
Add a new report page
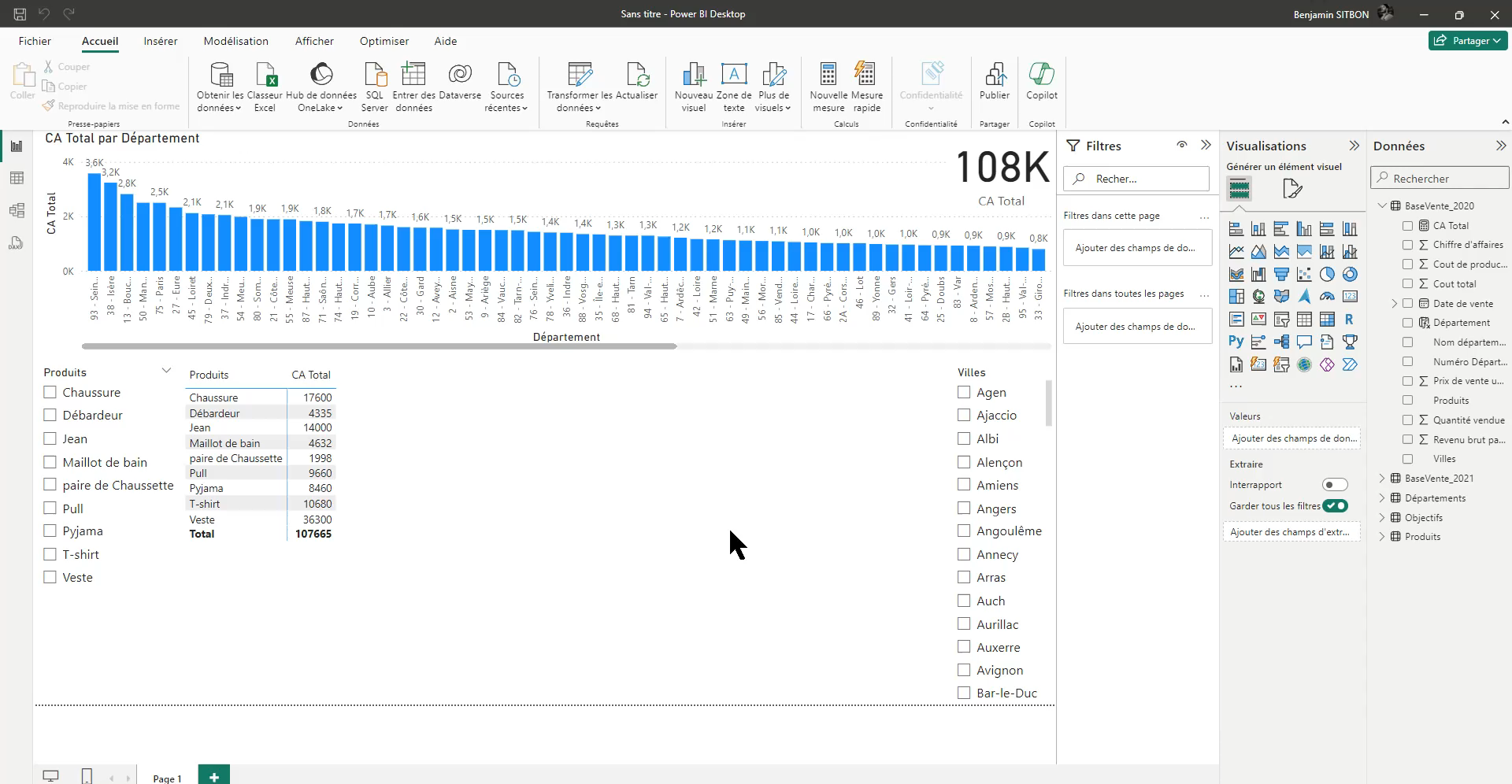[214, 775]
